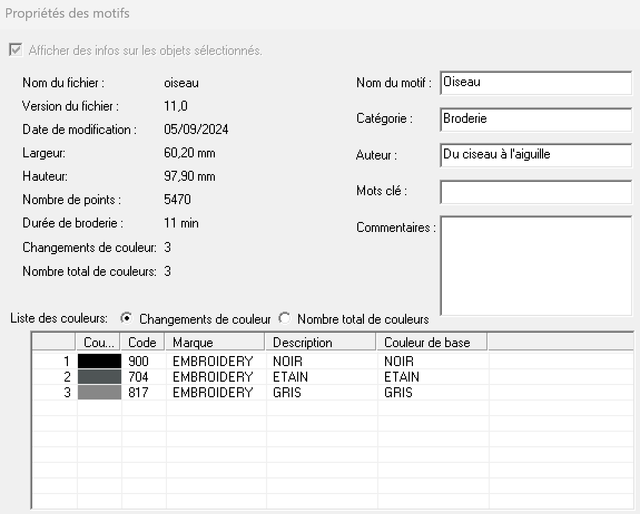
Task: Click the 'Largeur:' label
Action: tap(44, 153)
